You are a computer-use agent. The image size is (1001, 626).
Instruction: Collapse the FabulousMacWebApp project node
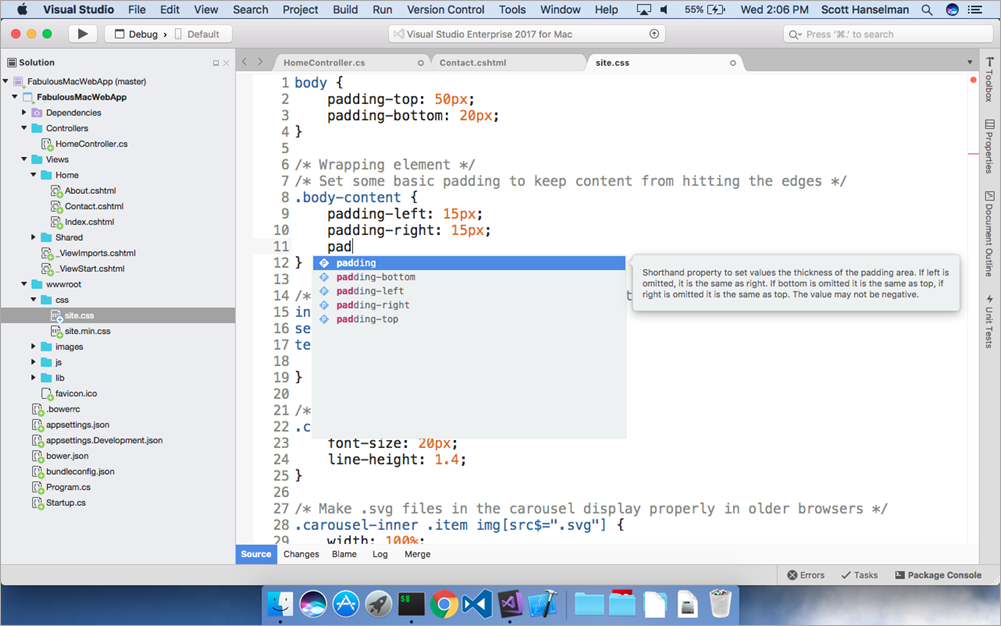pos(15,97)
